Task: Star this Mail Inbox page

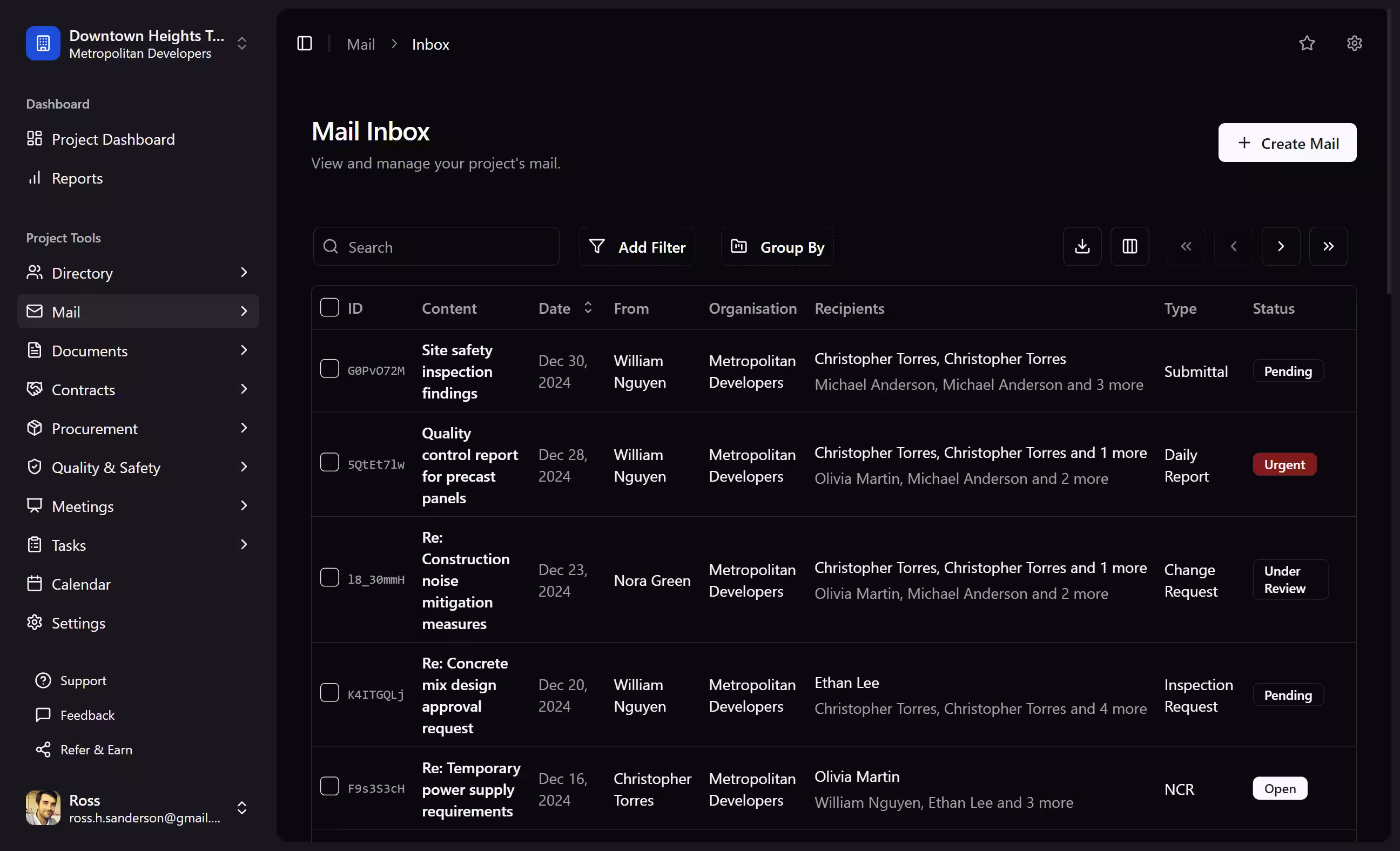Action: pos(1306,43)
